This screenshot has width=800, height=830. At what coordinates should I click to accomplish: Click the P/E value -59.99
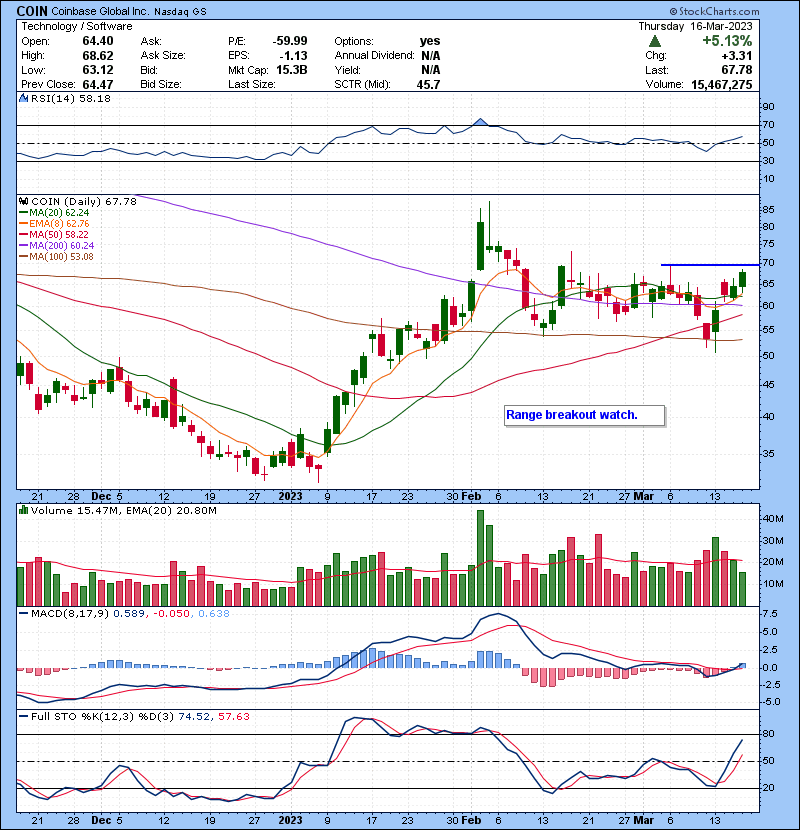point(290,41)
